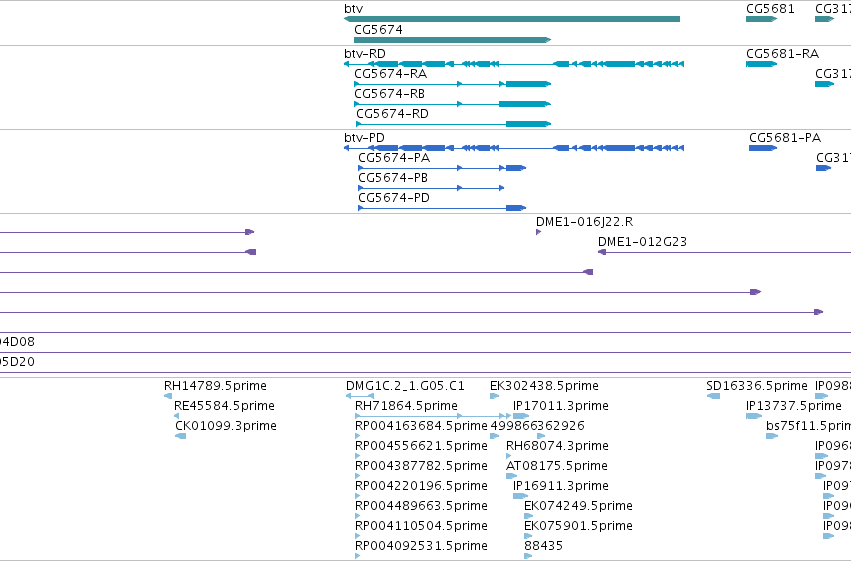
Task: Select the RH71864.5prime spliced EST line
Action: (433, 416)
